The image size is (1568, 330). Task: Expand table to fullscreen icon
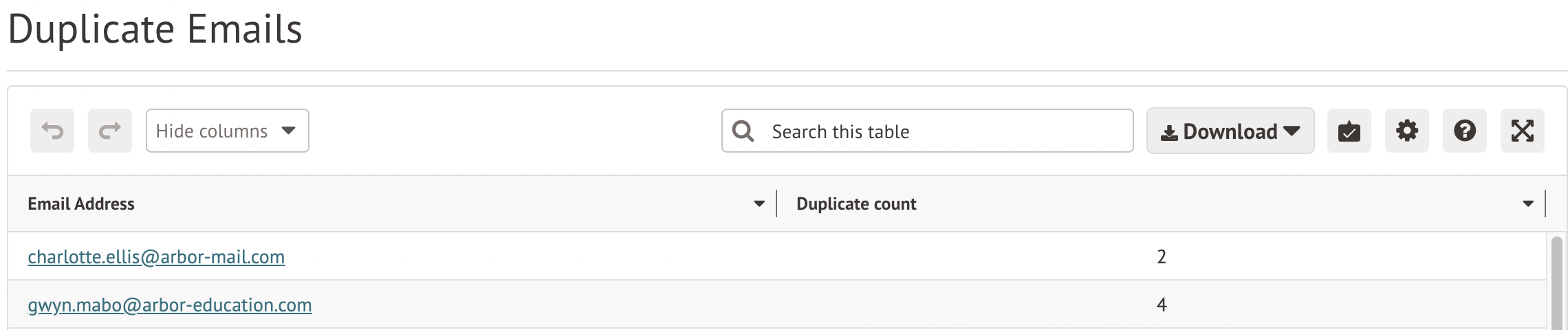1523,131
